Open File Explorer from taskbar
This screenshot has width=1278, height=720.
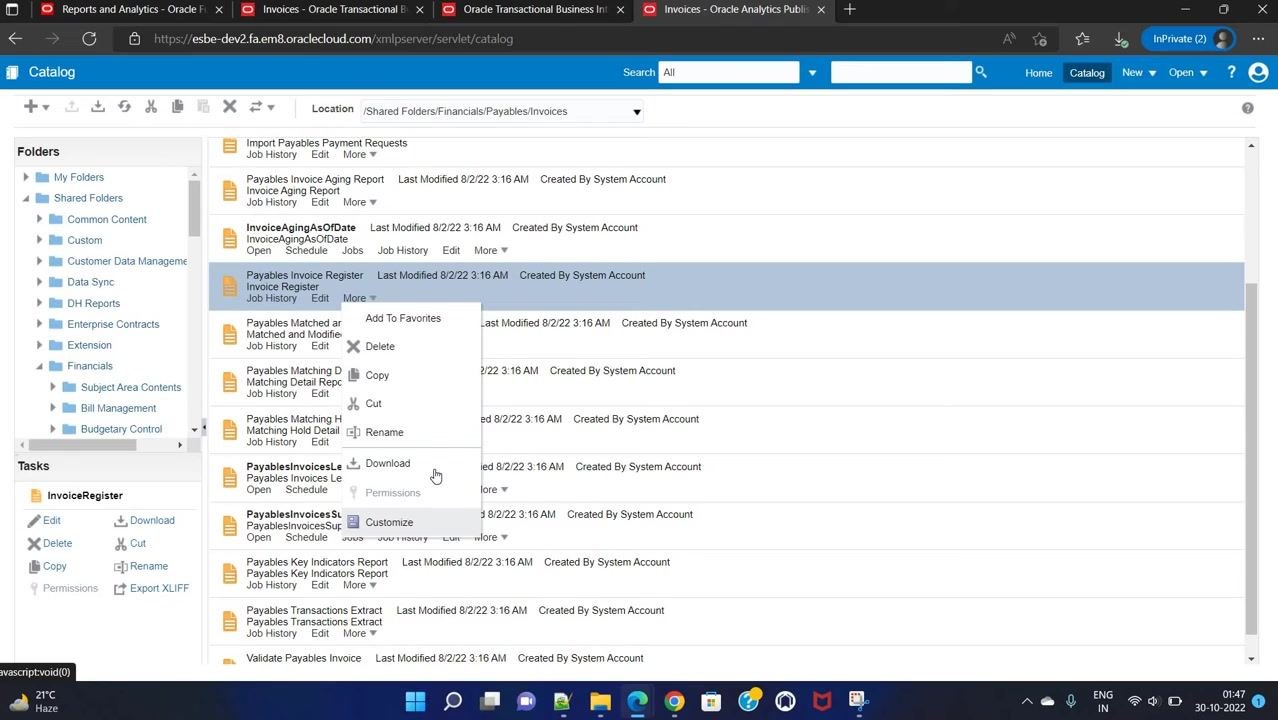coord(600,701)
